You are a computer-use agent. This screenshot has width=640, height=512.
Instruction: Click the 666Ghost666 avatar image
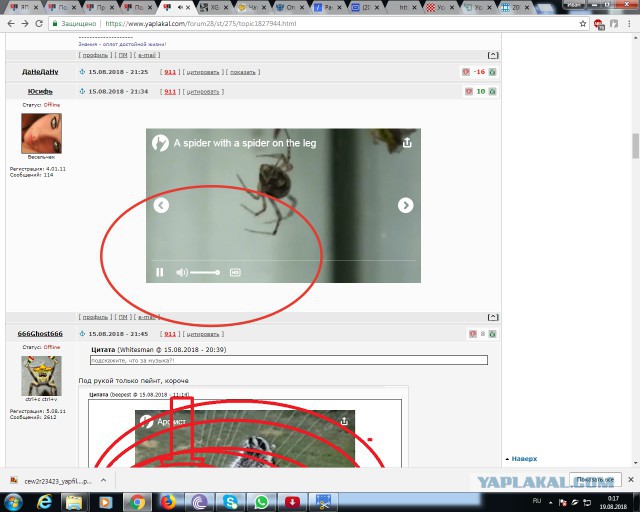coord(41,376)
